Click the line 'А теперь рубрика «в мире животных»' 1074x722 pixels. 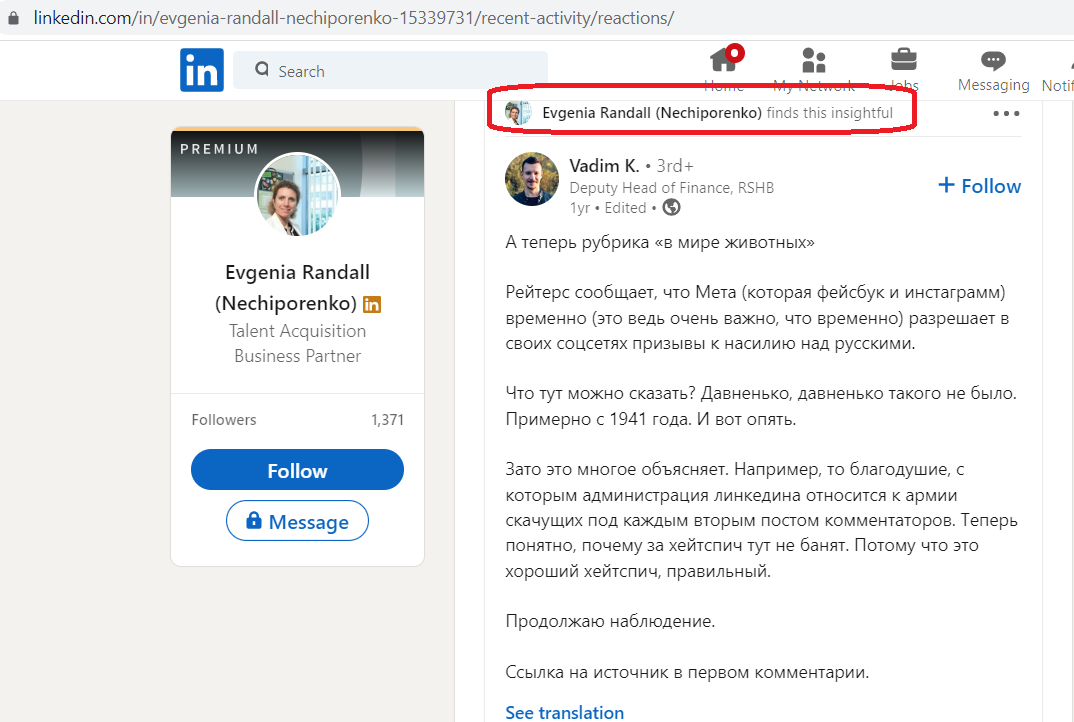pos(660,242)
